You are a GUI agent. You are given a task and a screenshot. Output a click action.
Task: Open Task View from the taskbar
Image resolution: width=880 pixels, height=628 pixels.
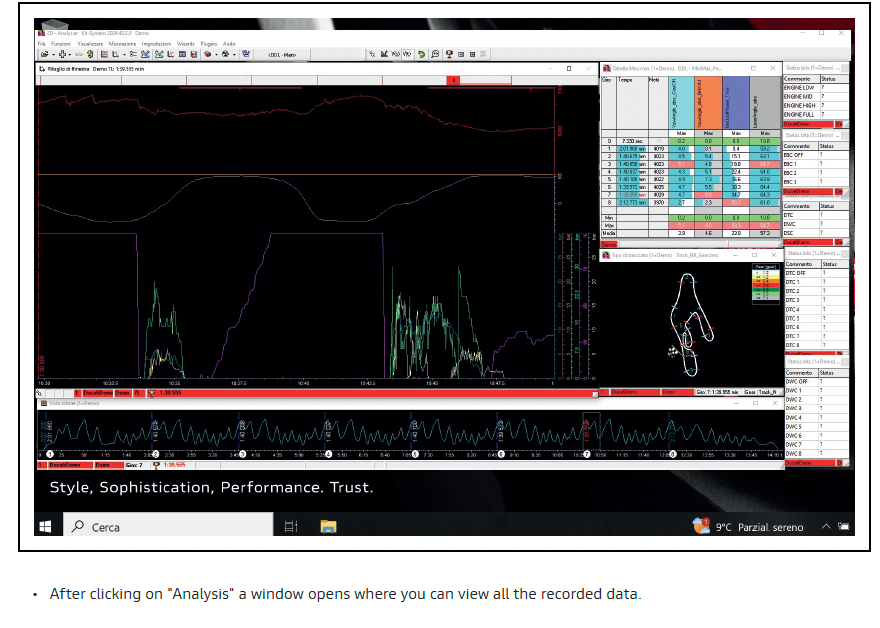291,526
